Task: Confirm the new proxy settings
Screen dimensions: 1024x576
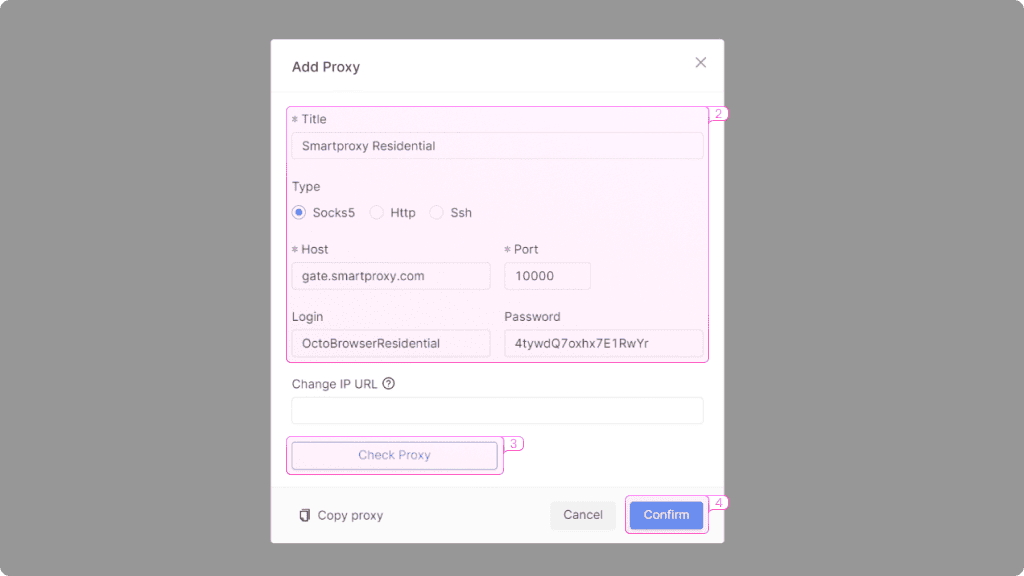Action: point(666,514)
